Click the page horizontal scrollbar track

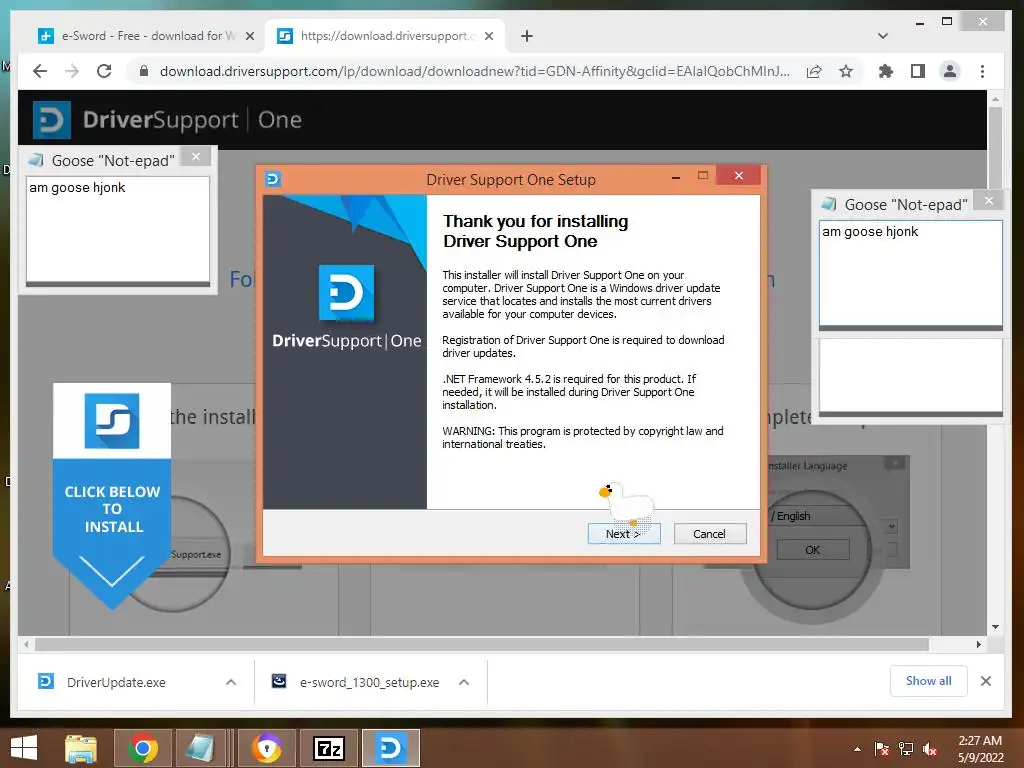tap(482, 645)
